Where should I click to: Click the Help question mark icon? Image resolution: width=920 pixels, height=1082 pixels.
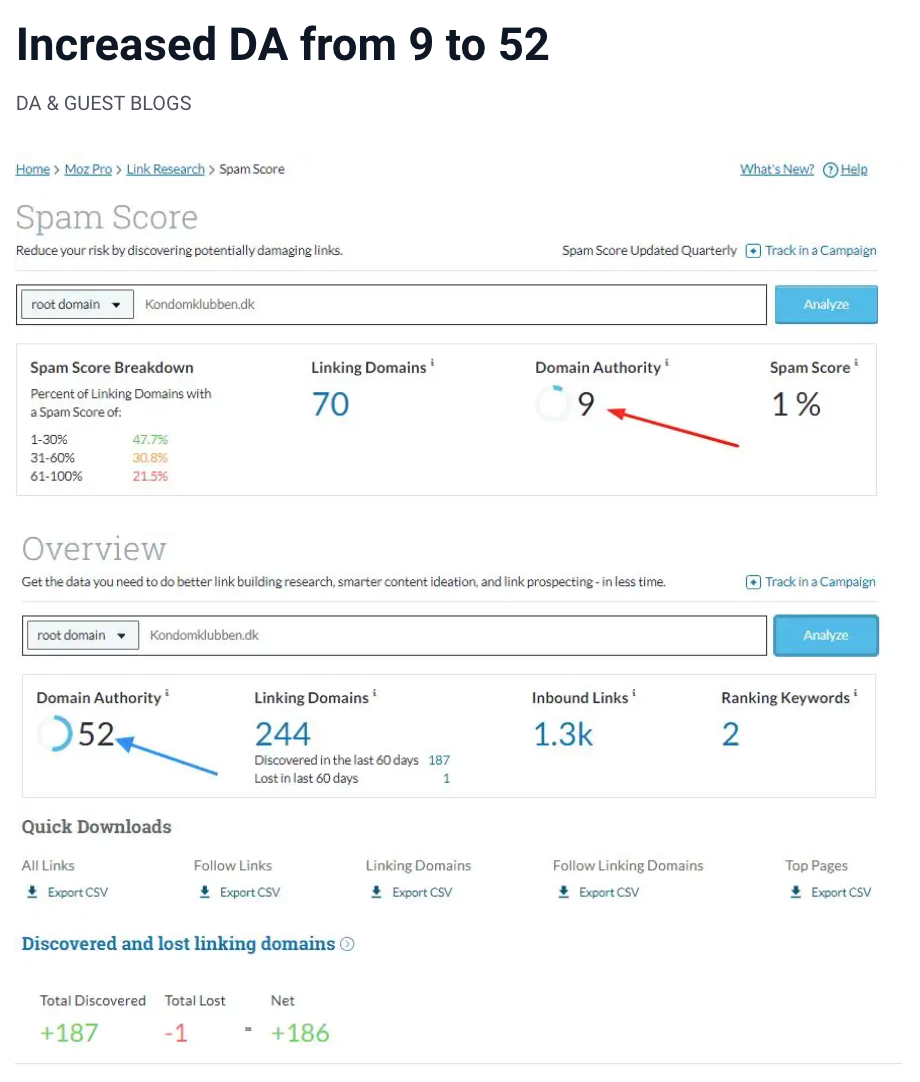click(830, 170)
